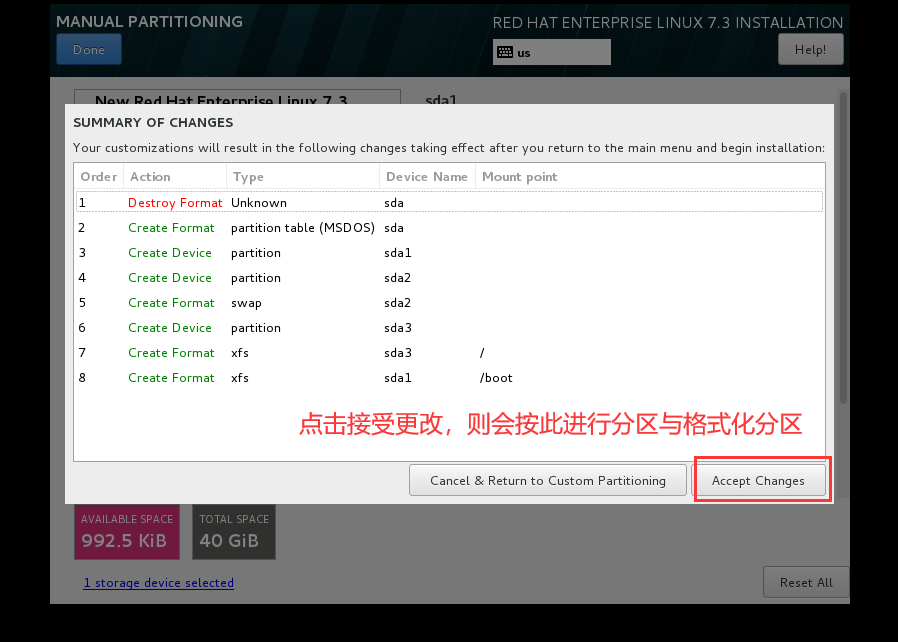This screenshot has width=898, height=642.
Task: Click the Accept Changes button
Action: coord(758,480)
